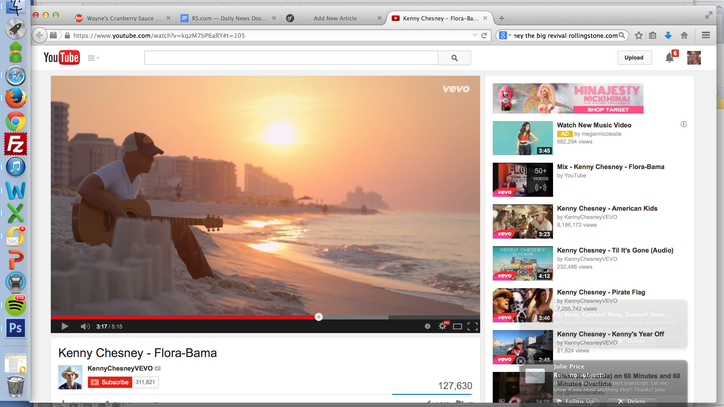Open the Minajesty Shop Target ad banner
The height and width of the screenshot is (407, 724).
coord(568,98)
